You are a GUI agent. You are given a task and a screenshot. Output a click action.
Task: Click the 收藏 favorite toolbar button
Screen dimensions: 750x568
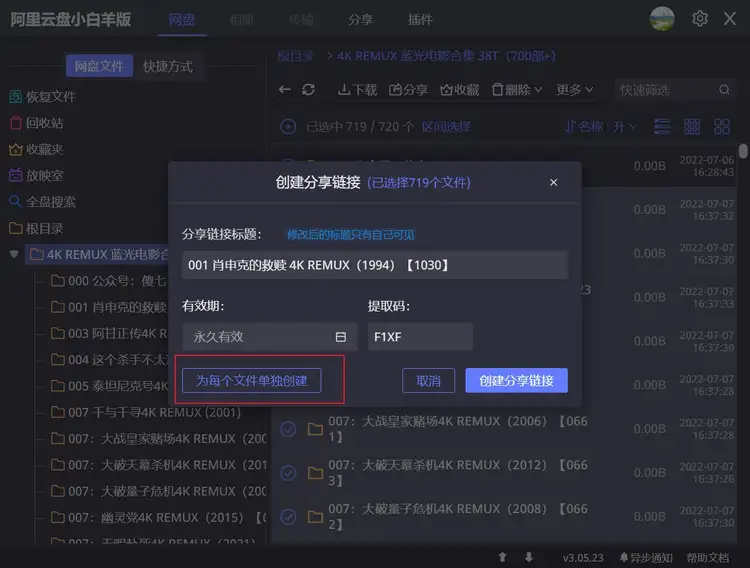459,89
